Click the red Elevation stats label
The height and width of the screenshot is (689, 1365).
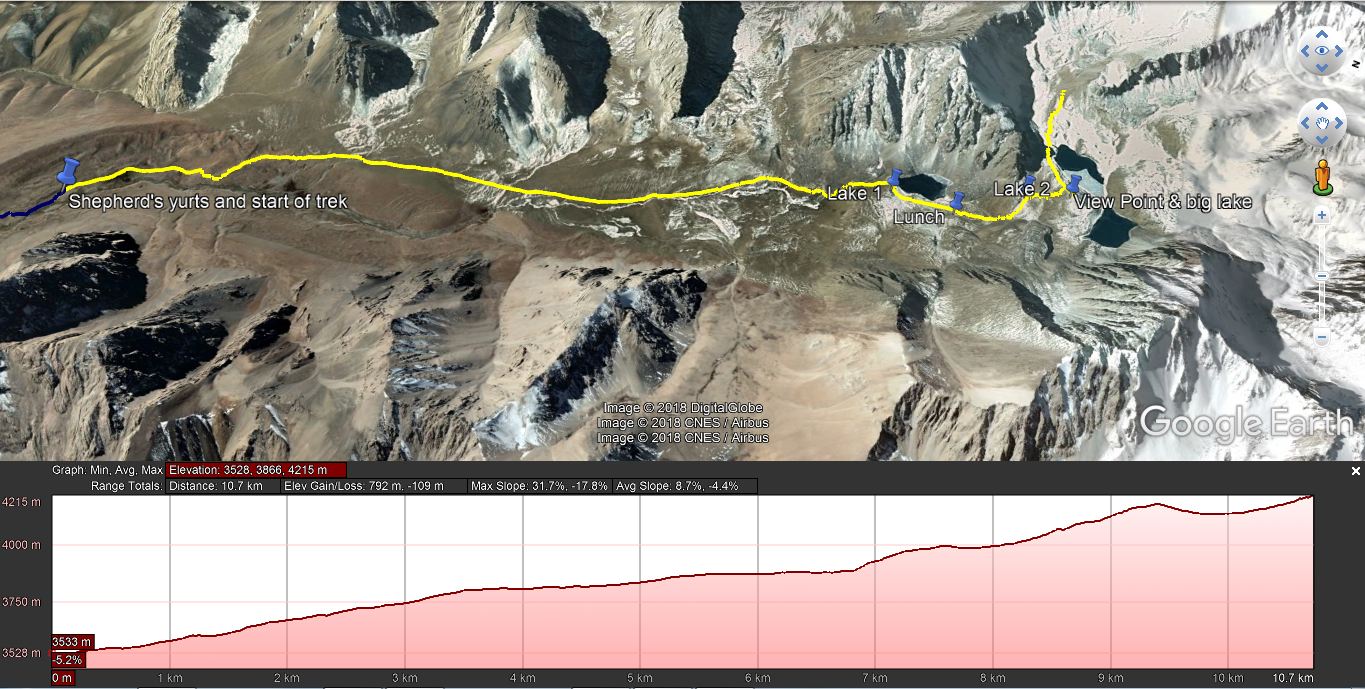(x=256, y=470)
